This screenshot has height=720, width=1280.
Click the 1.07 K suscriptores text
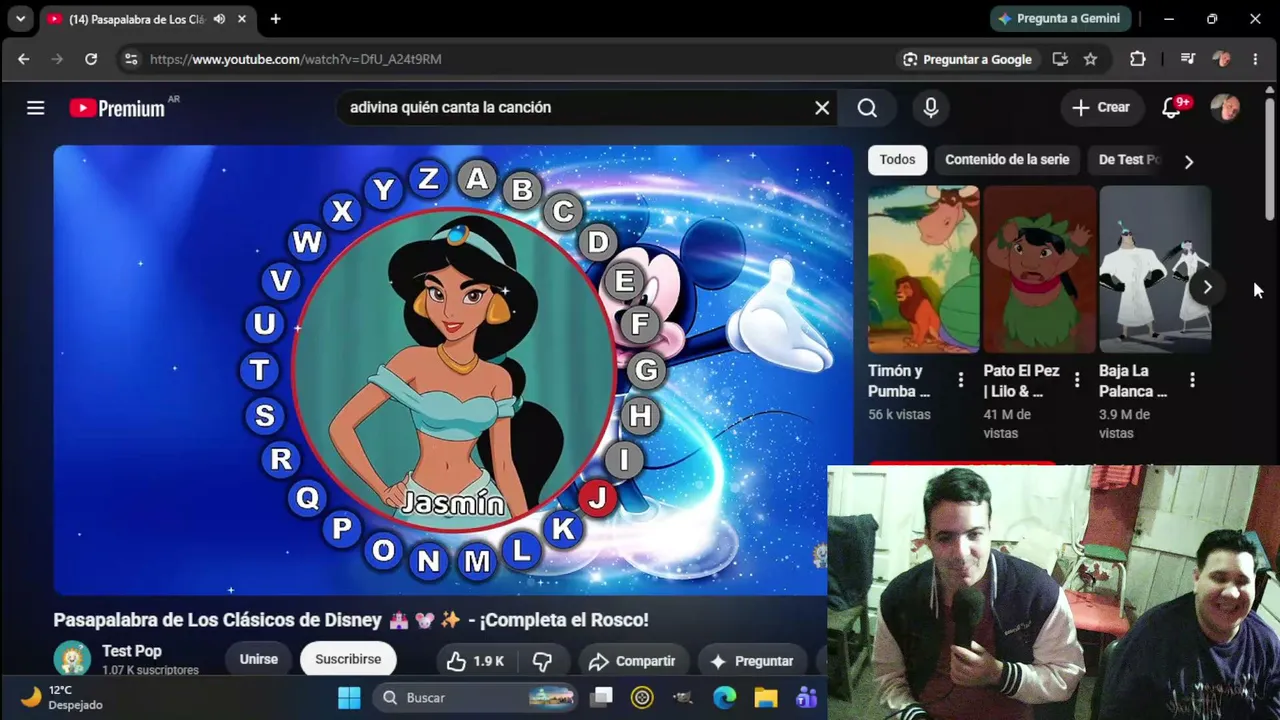coord(150,670)
